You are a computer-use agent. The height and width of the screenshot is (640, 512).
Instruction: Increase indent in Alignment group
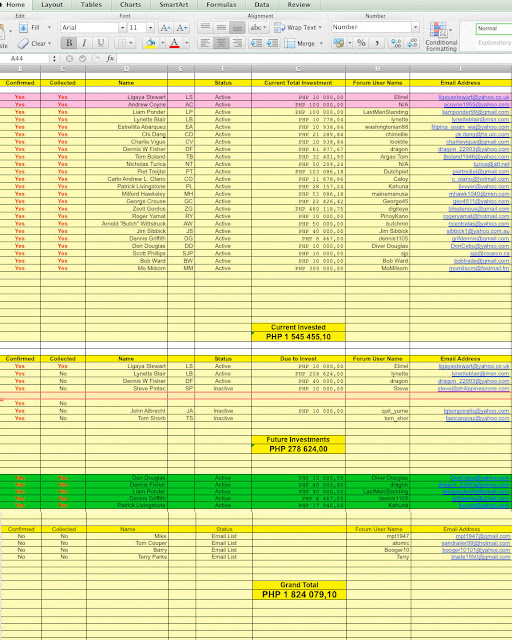272,43
